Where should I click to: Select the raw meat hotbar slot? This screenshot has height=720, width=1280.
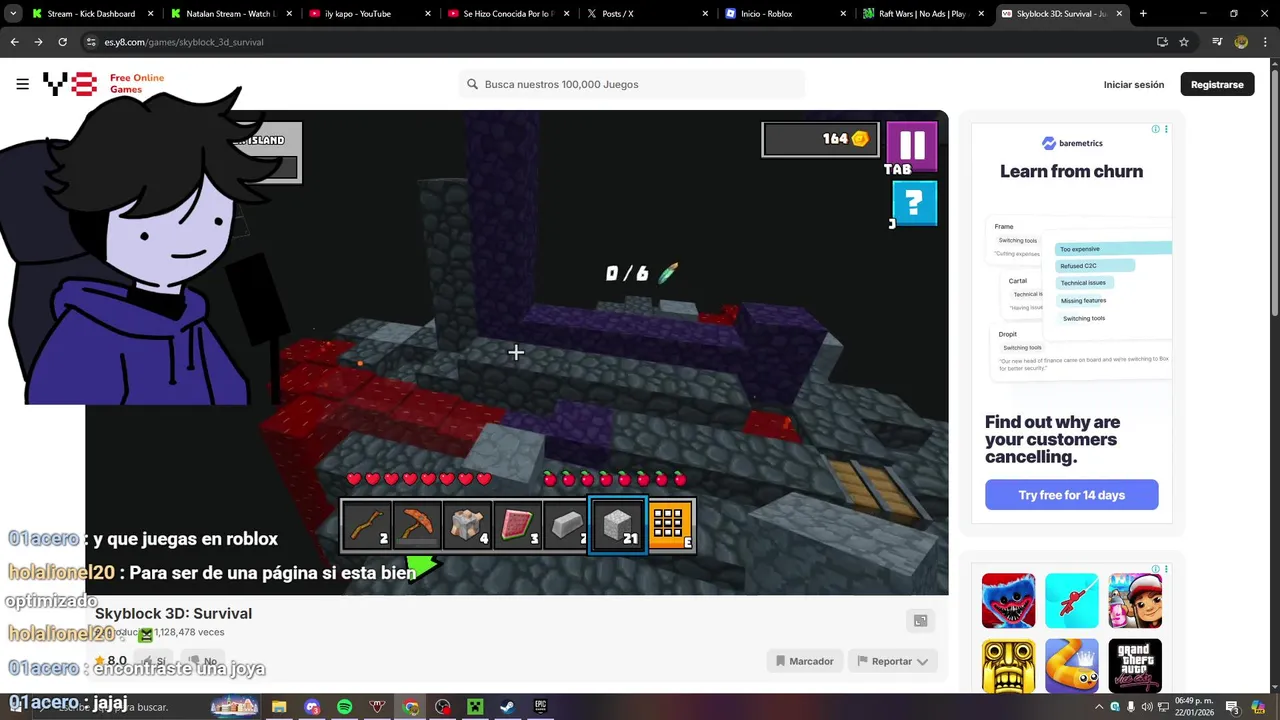(x=517, y=525)
